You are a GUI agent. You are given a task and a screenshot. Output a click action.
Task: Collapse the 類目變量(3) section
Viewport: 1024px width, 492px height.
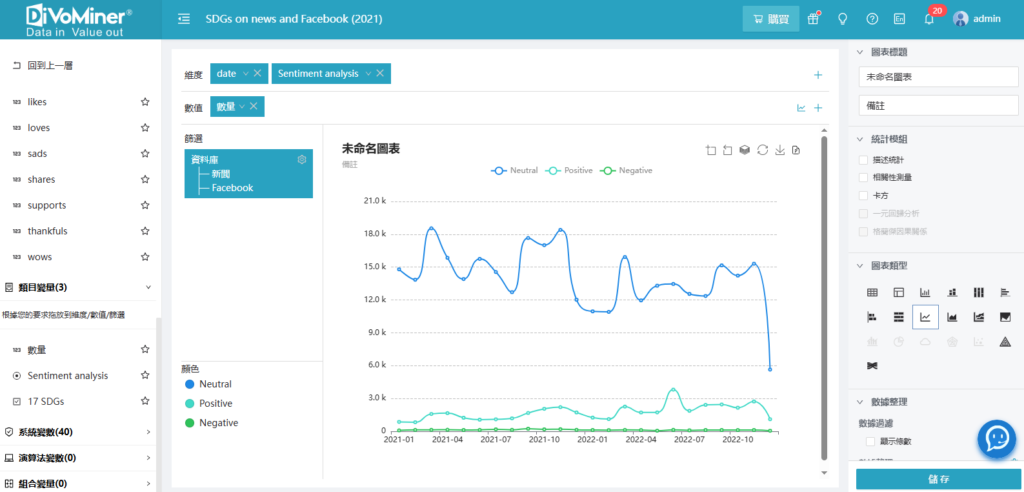point(148,287)
